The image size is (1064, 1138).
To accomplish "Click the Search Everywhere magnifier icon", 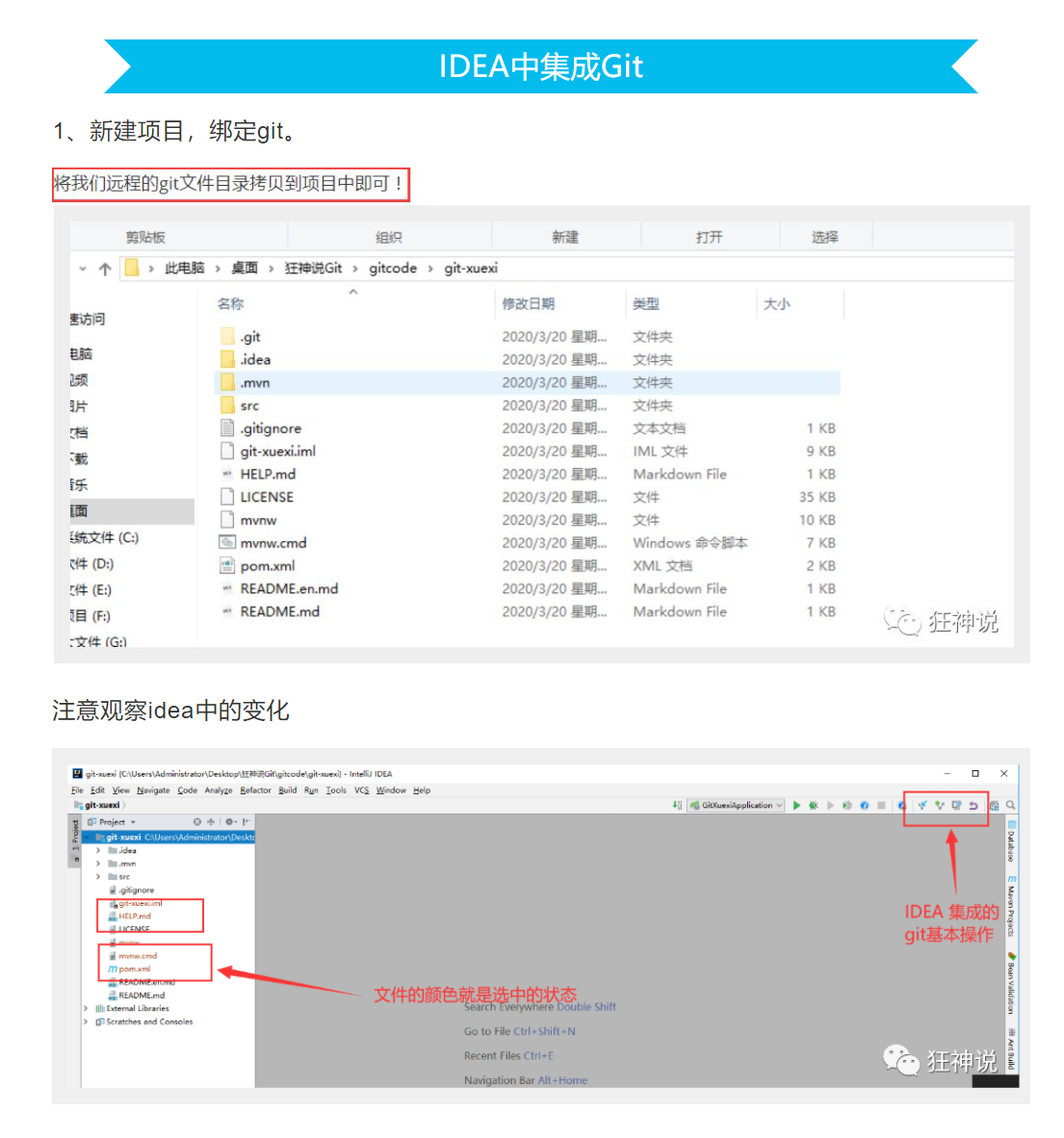I will [1010, 805].
